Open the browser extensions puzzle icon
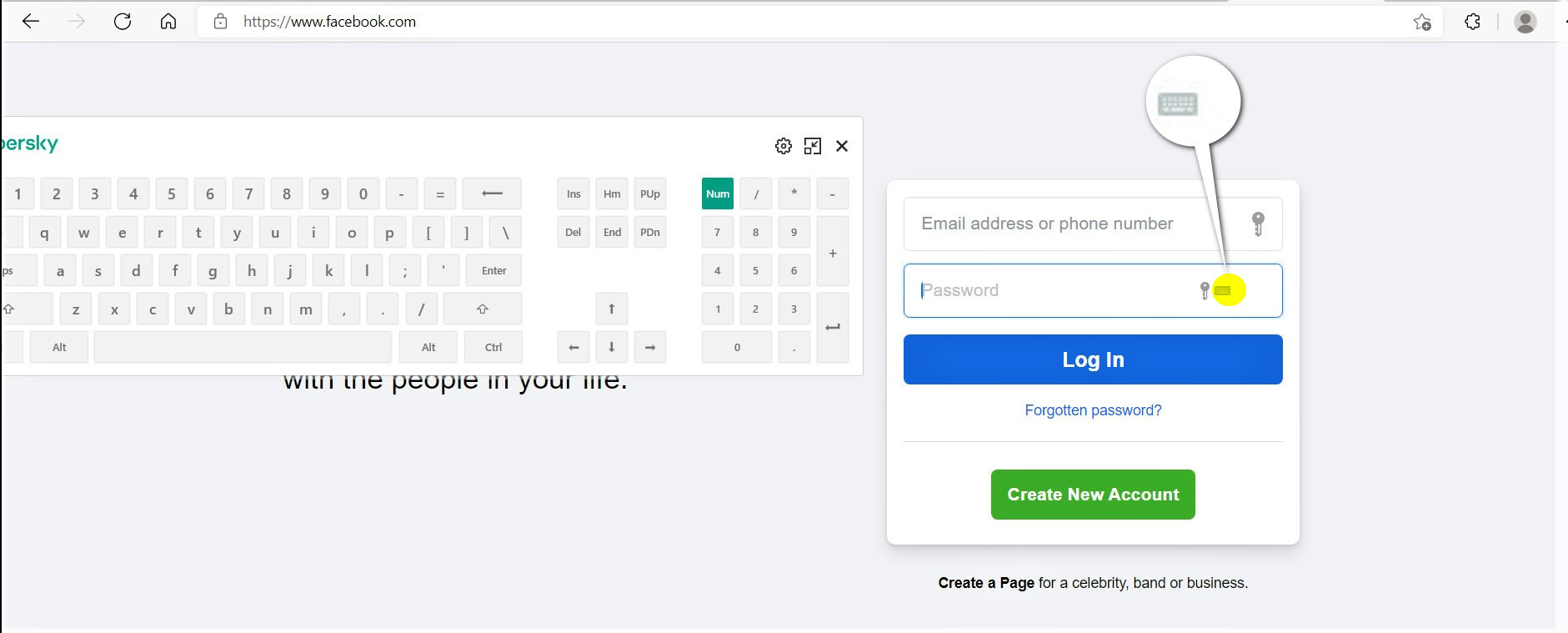The image size is (1568, 633). [x=1473, y=22]
